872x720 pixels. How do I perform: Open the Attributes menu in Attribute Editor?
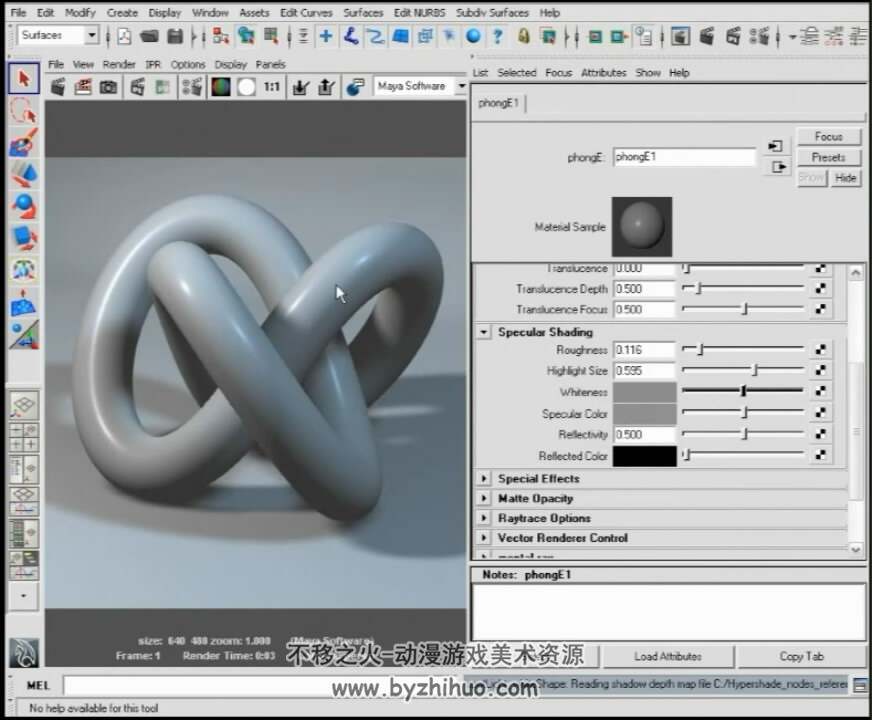click(x=603, y=73)
